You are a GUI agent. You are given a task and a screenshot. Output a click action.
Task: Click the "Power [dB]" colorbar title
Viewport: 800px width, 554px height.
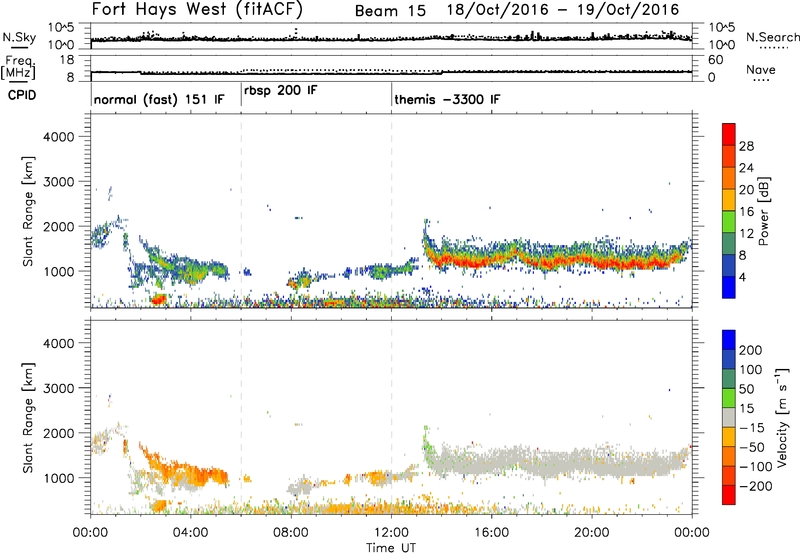coord(763,211)
